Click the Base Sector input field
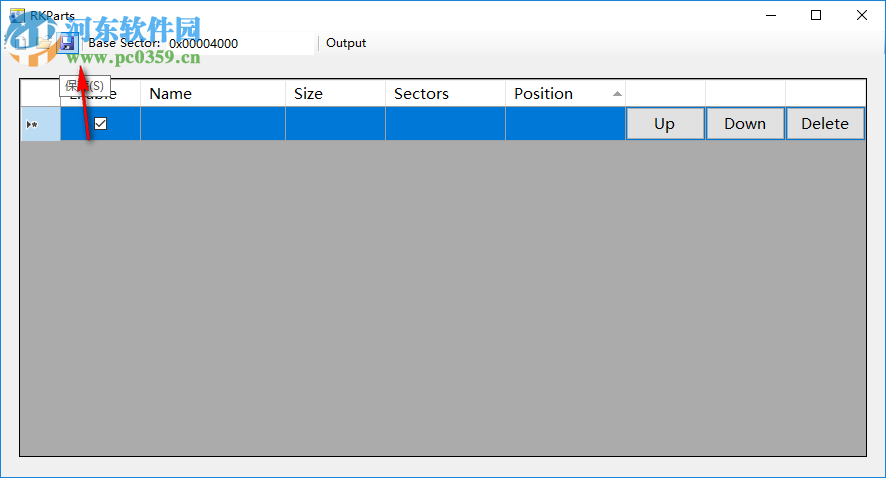The image size is (886, 478). point(238,43)
